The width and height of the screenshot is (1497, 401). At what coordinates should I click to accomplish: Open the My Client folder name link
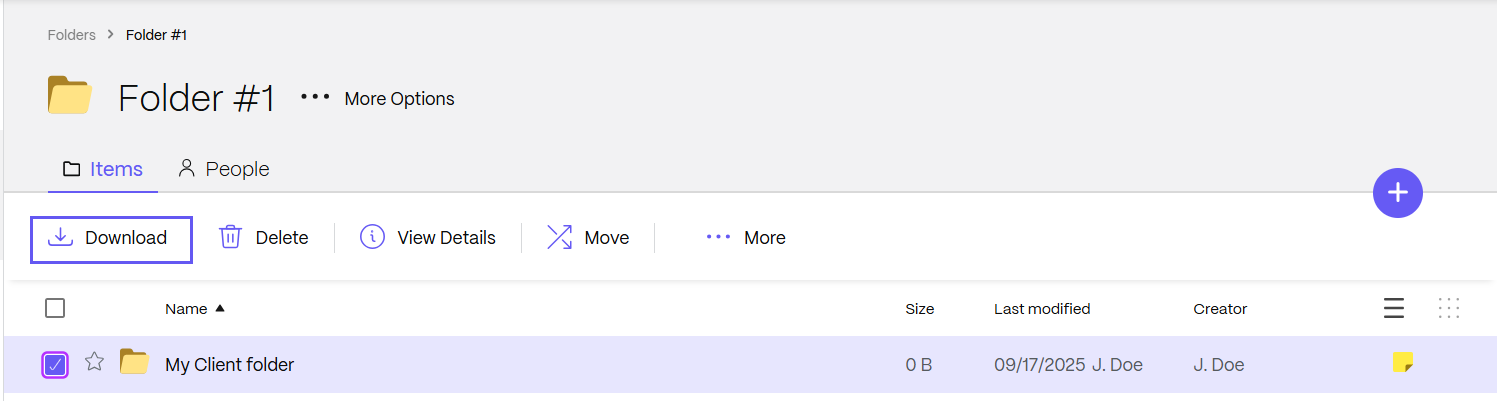point(229,365)
